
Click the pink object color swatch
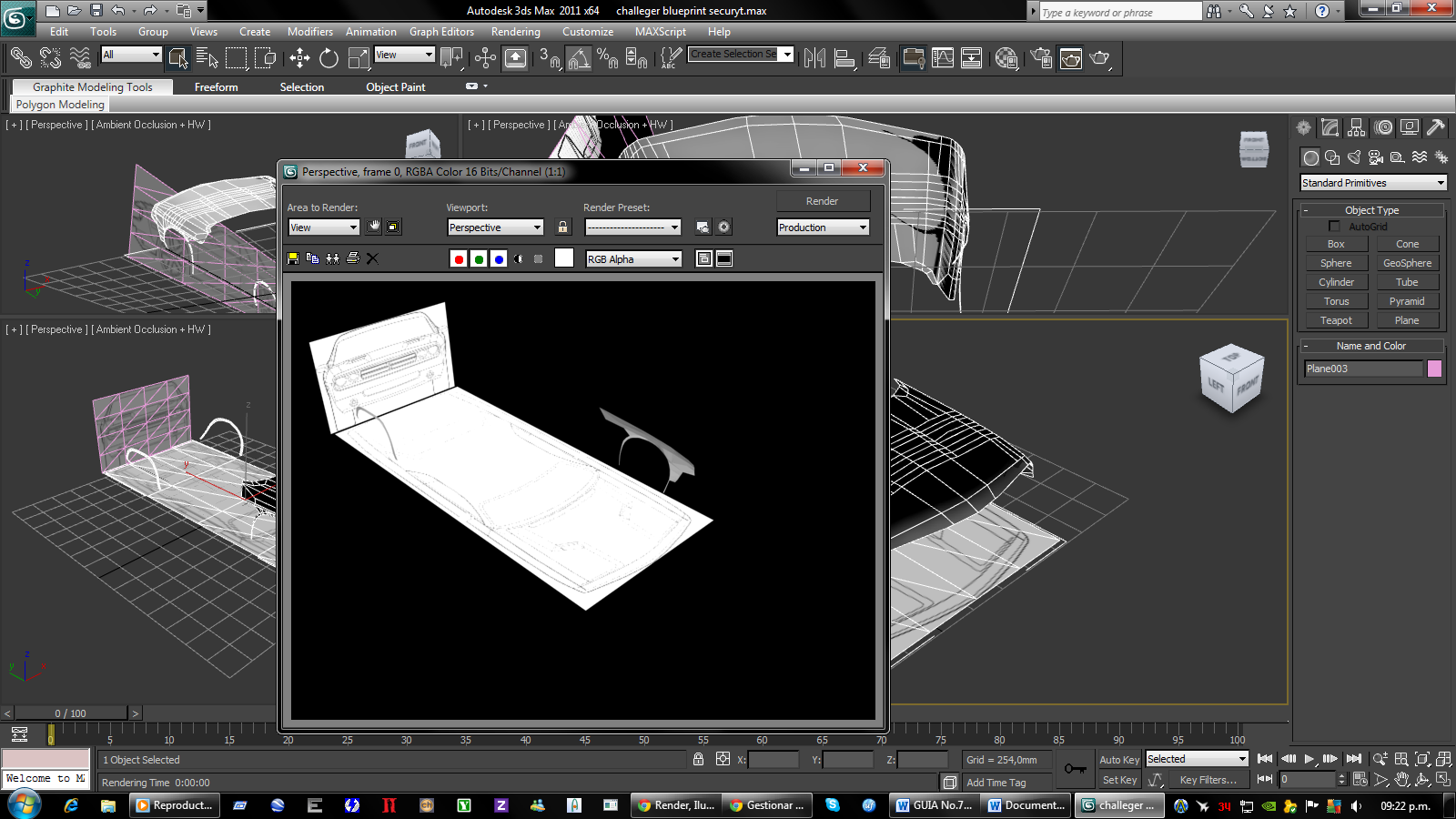point(1434,369)
